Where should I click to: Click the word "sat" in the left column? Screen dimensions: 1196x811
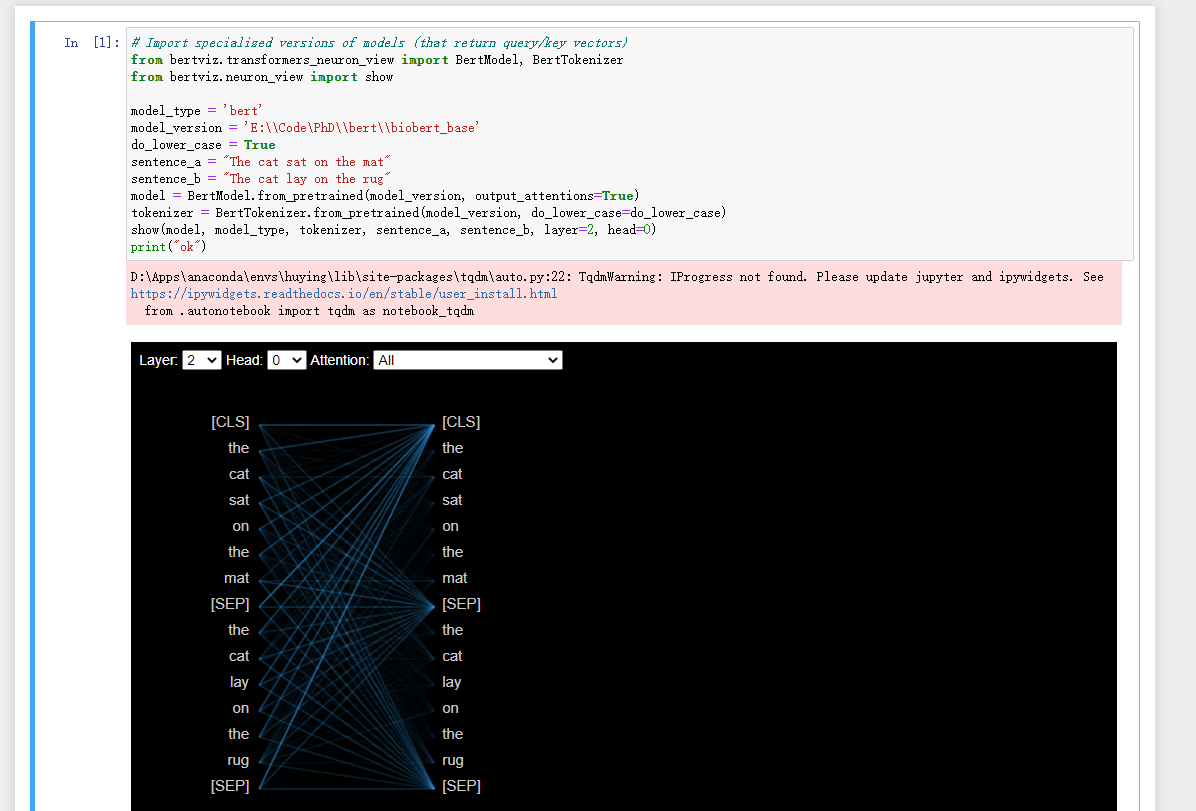tap(238, 499)
